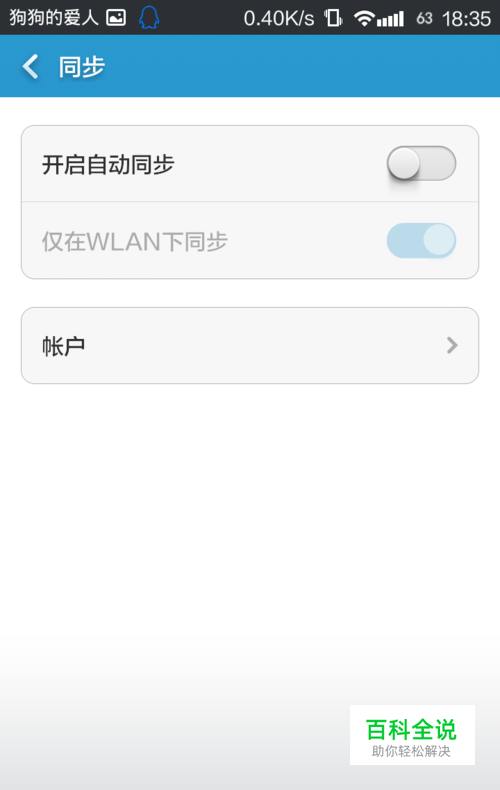Click the 百科全说 watermark logo

[411, 729]
